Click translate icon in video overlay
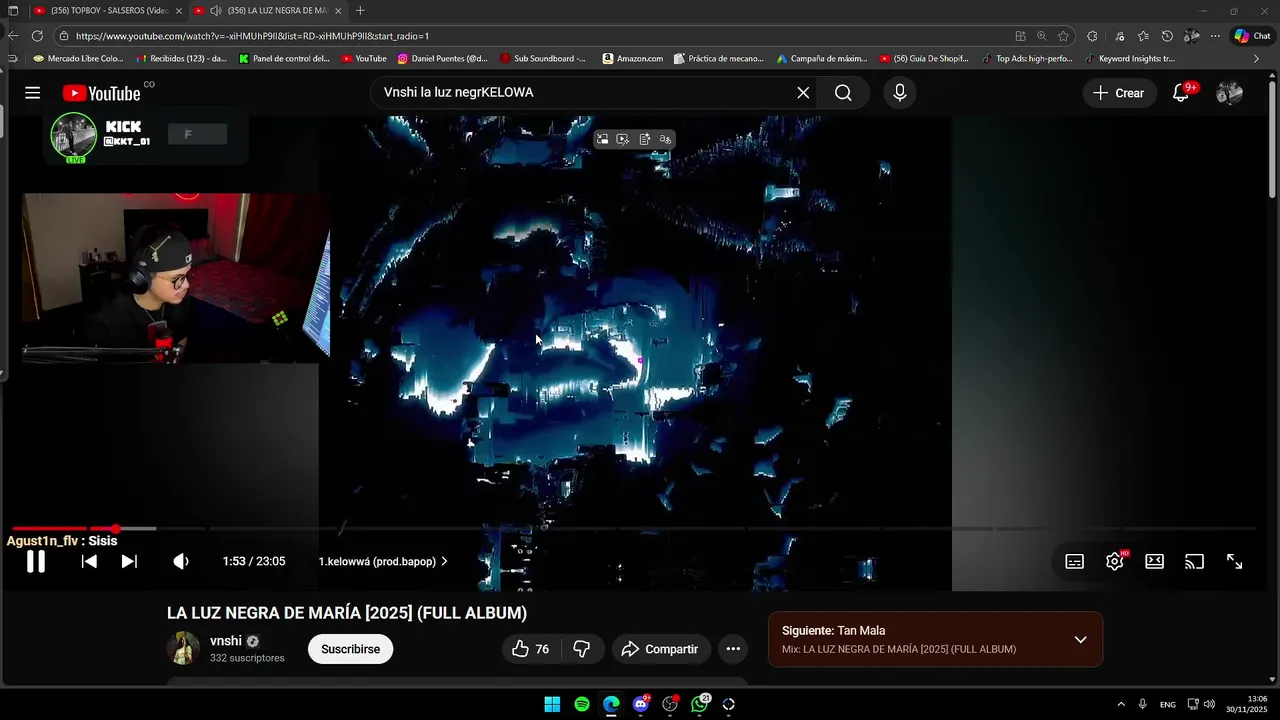This screenshot has width=1280, height=720. click(666, 139)
